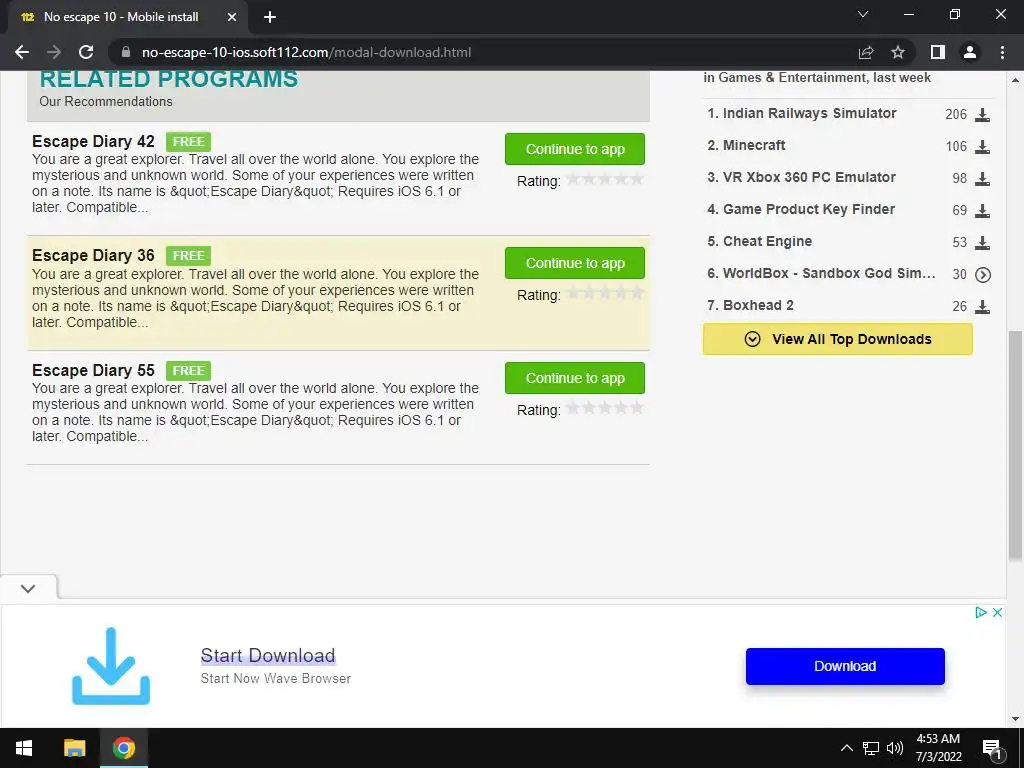1024x768 pixels.
Task: Open the notification center icon
Action: point(992,748)
